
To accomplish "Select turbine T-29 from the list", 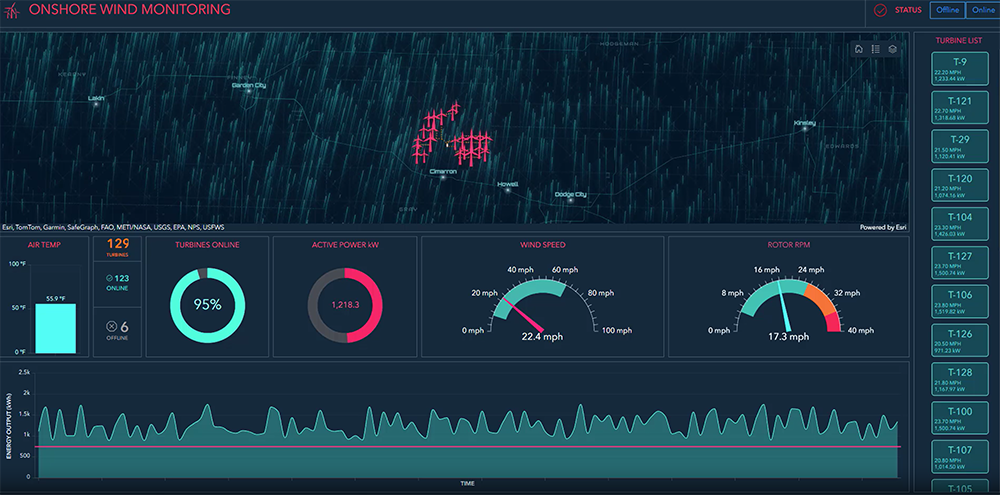I will [x=959, y=145].
